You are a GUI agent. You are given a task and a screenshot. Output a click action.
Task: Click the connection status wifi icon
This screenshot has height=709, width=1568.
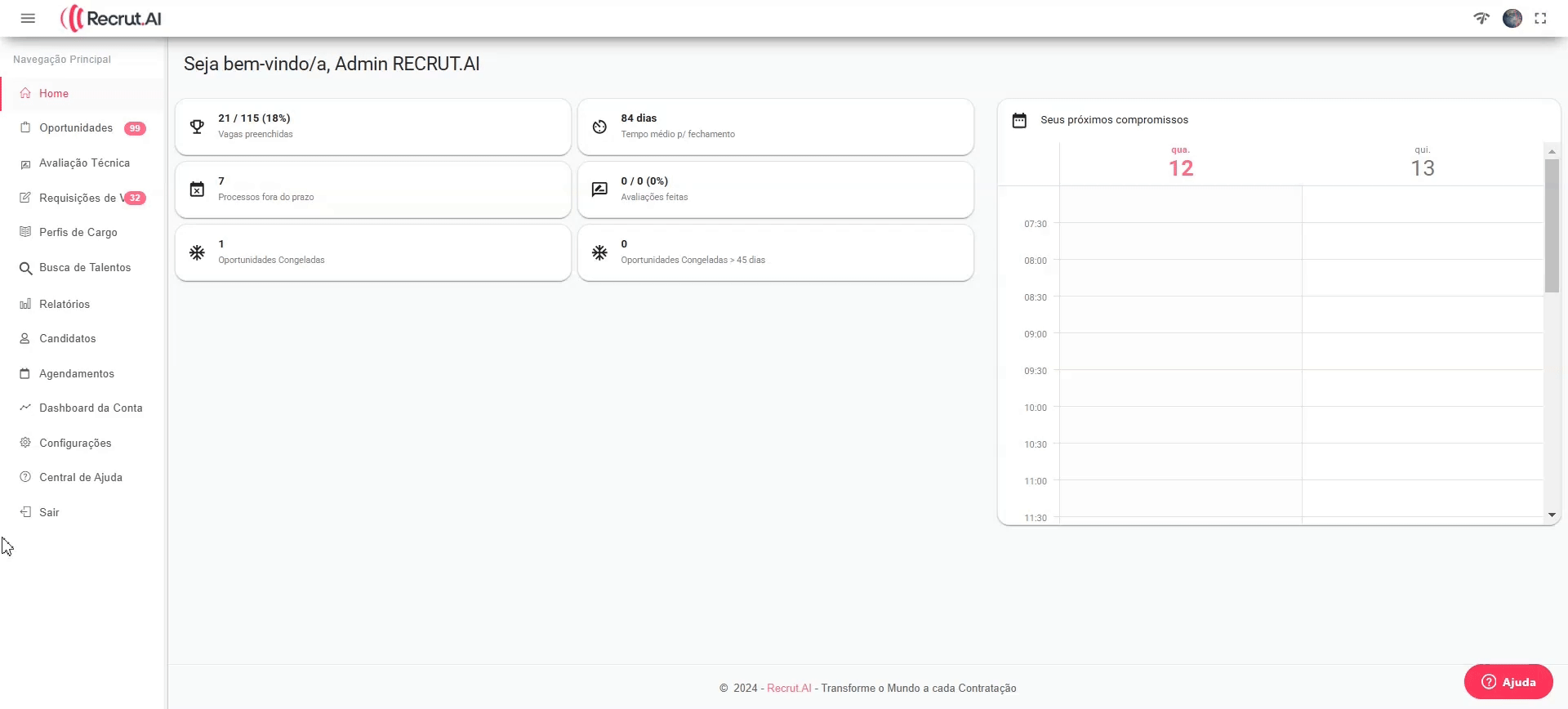pyautogui.click(x=1481, y=18)
